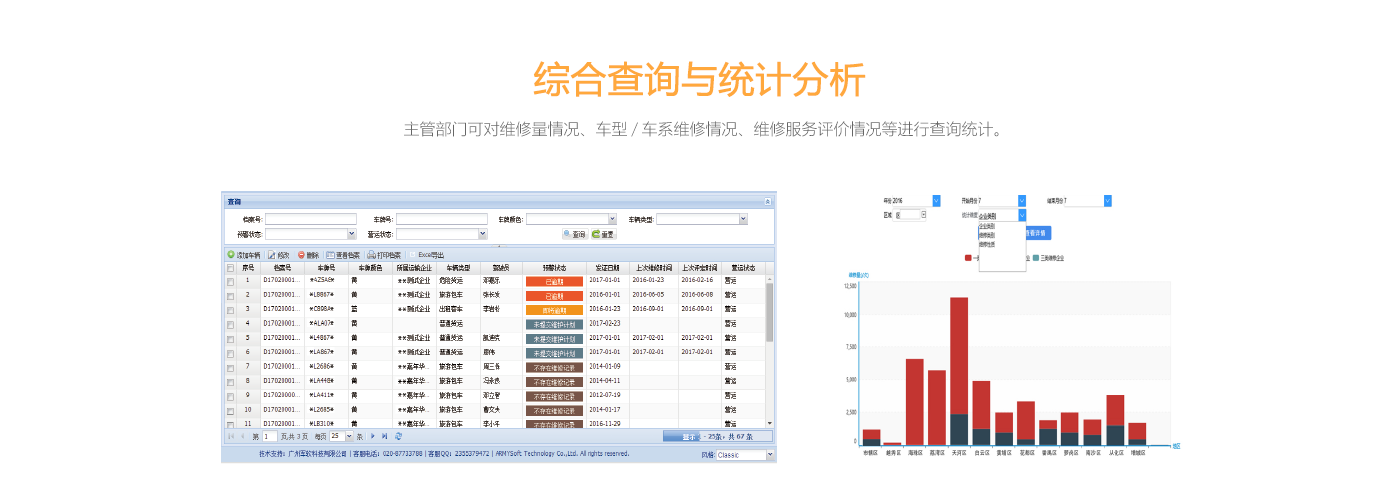Screen dimensions: 1400x496
Task: Toggle the select-all checkbox in table header
Action: coord(230,268)
